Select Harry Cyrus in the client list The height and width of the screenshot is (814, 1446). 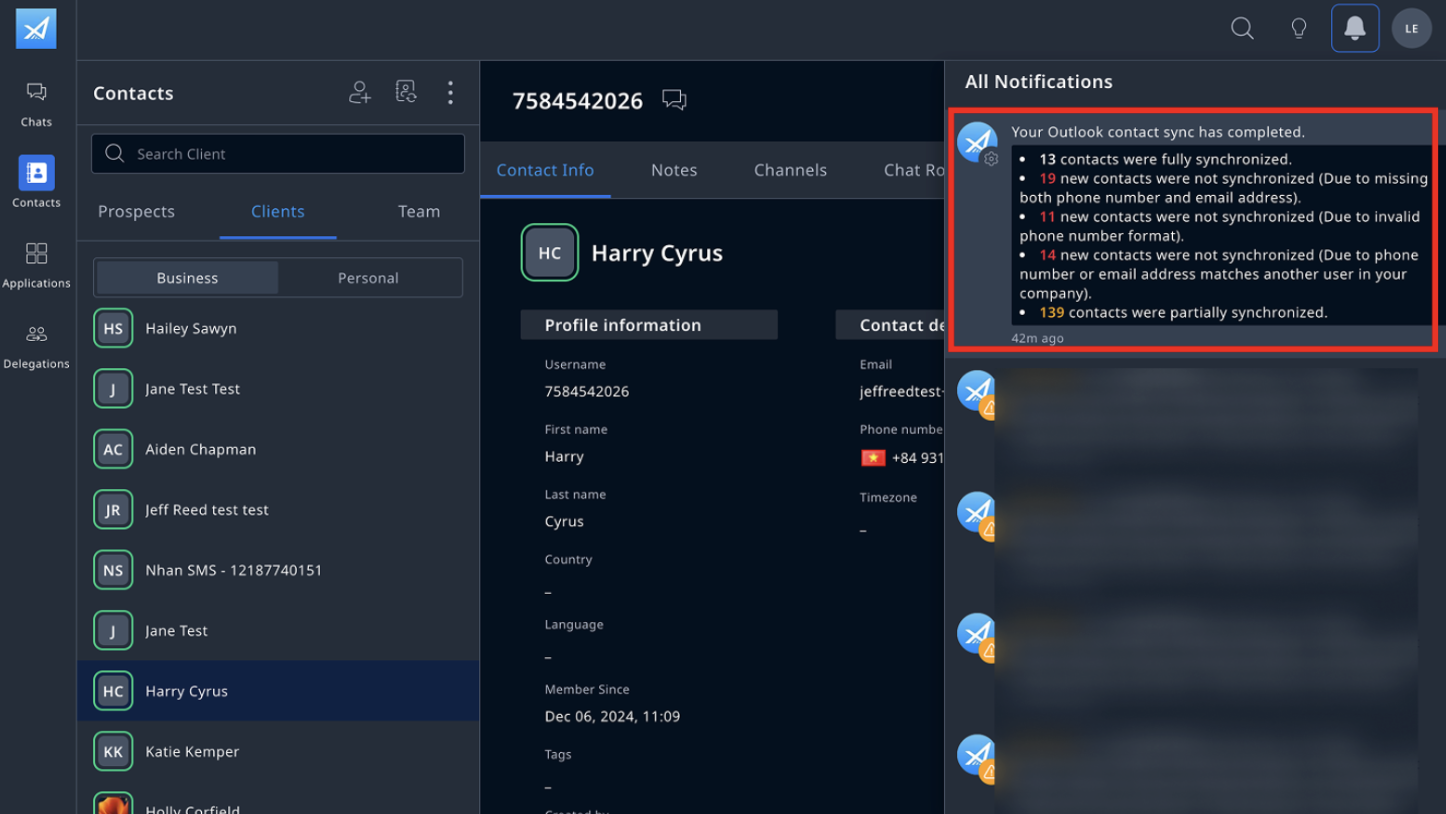[x=278, y=691]
